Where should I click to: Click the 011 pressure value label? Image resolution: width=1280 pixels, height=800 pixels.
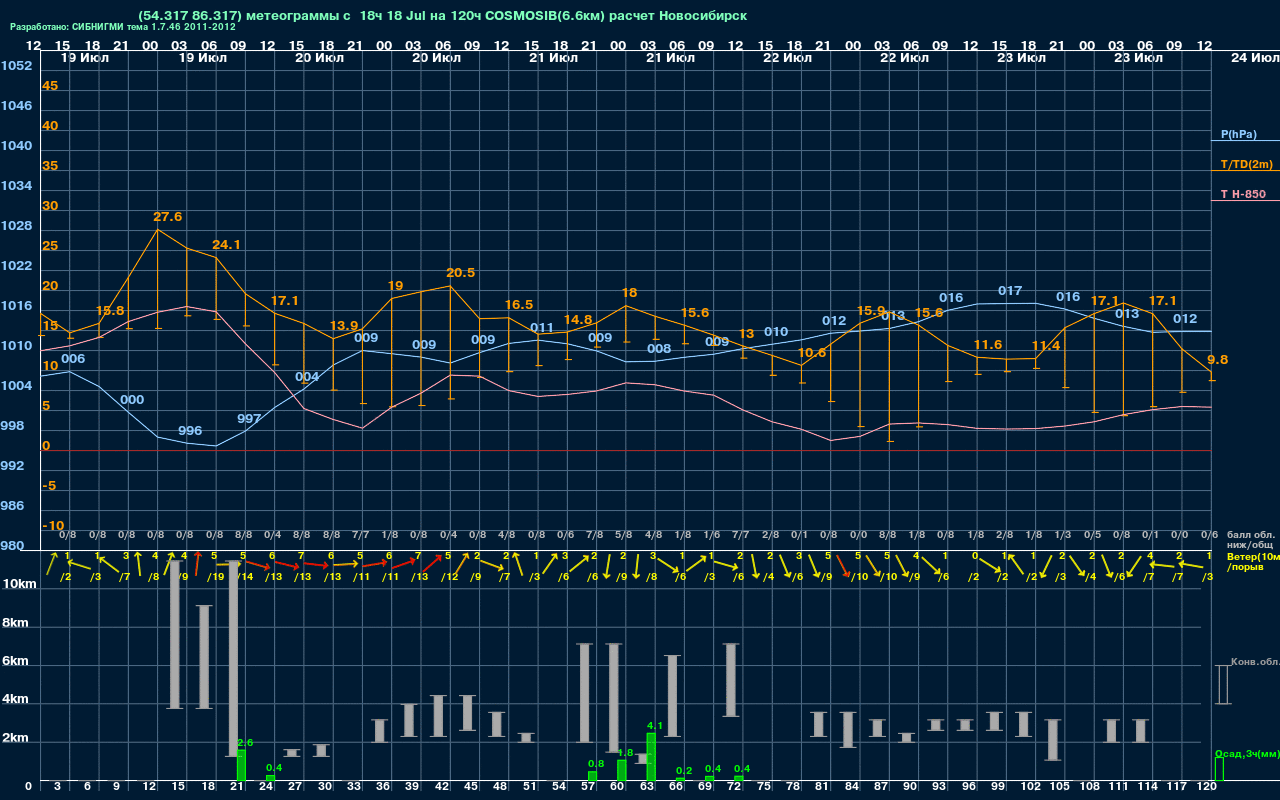542,328
